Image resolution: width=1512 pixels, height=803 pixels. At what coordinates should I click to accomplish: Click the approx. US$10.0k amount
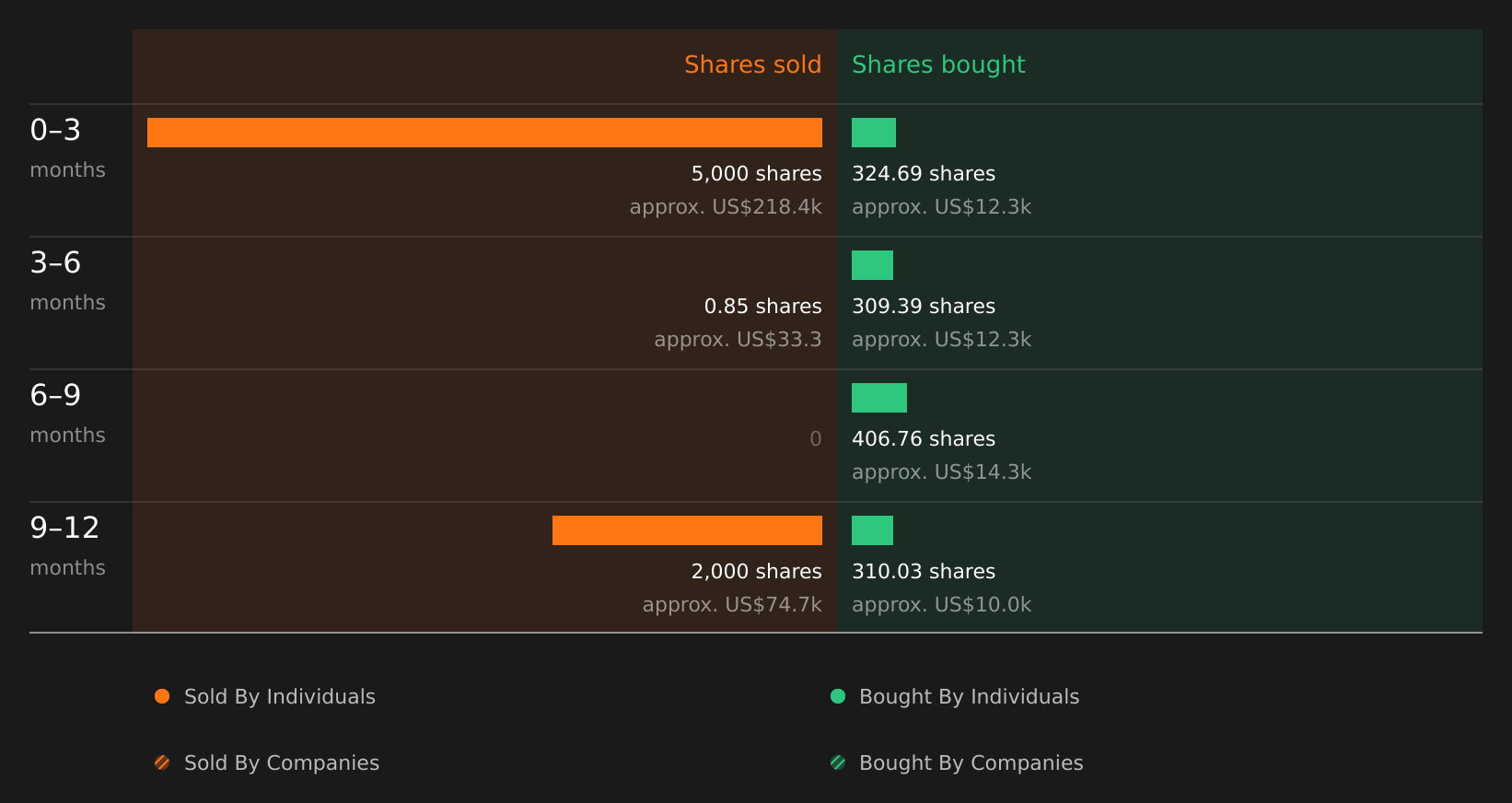(x=941, y=604)
